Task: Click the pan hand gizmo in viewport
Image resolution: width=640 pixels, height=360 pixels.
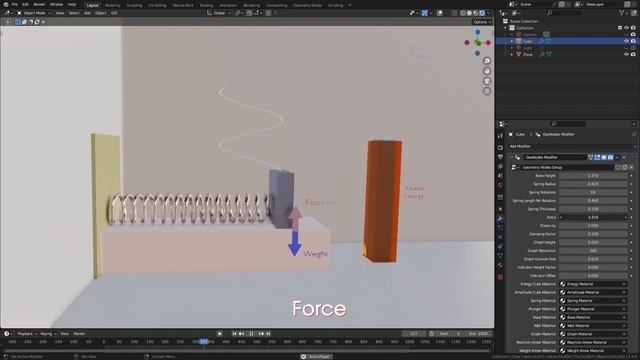Action: [x=487, y=71]
